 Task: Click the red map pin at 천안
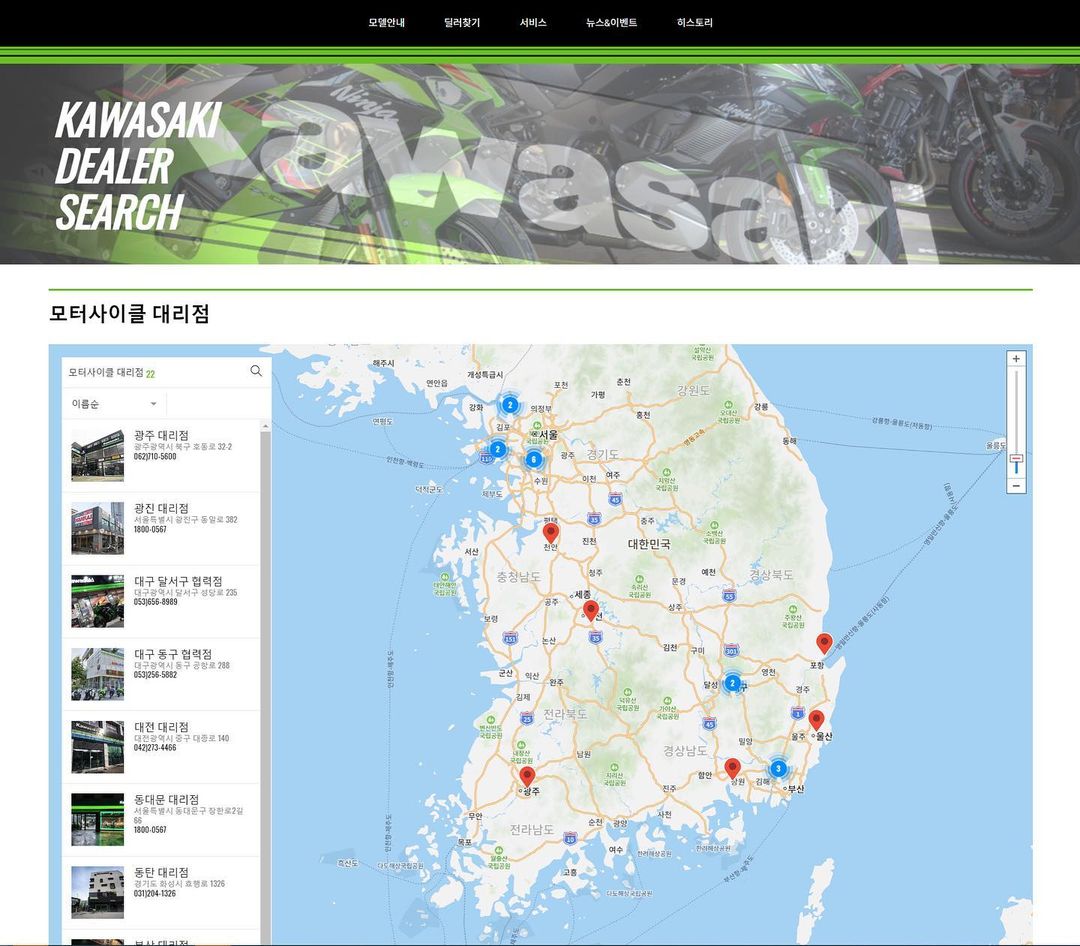tap(550, 532)
